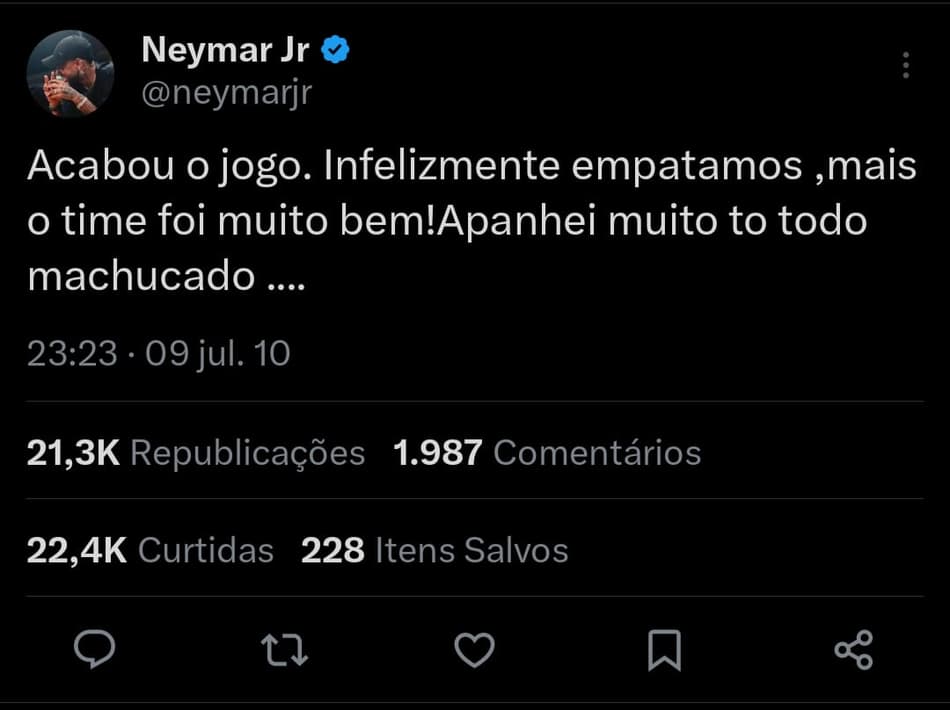Click the Republicações label

(x=247, y=453)
